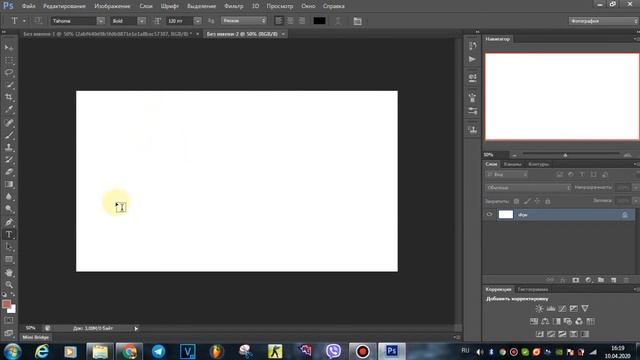Screen dimensions: 640x360
Task: Open the font size dropdown arrow
Action: click(x=197, y=21)
